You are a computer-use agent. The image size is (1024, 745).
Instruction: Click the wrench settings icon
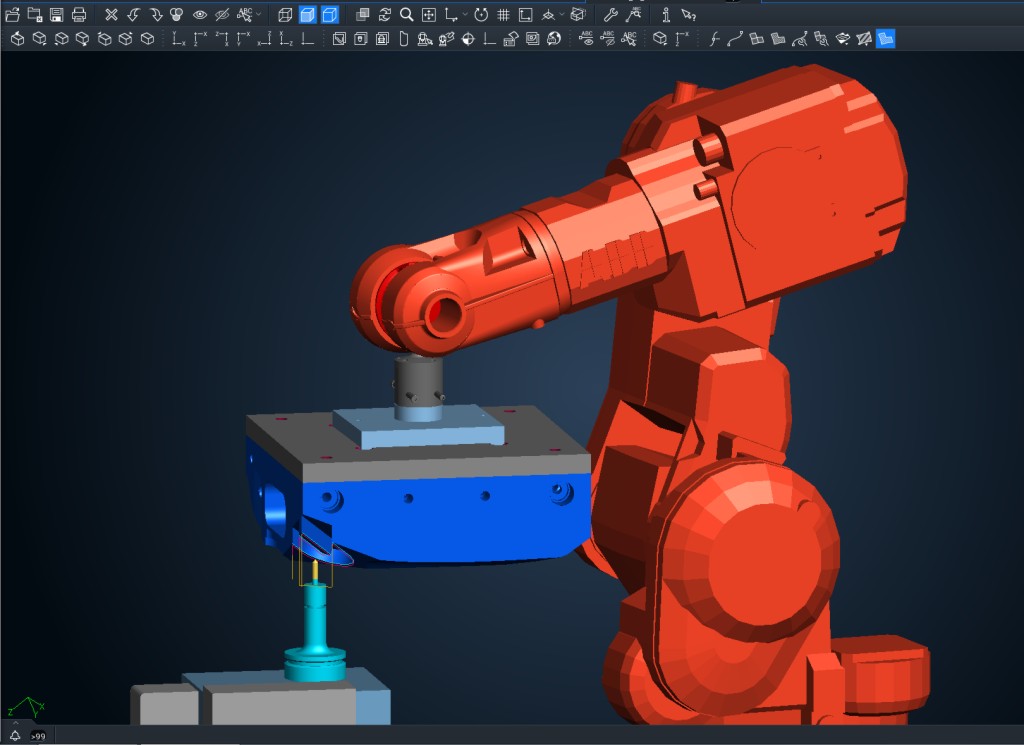pos(610,14)
